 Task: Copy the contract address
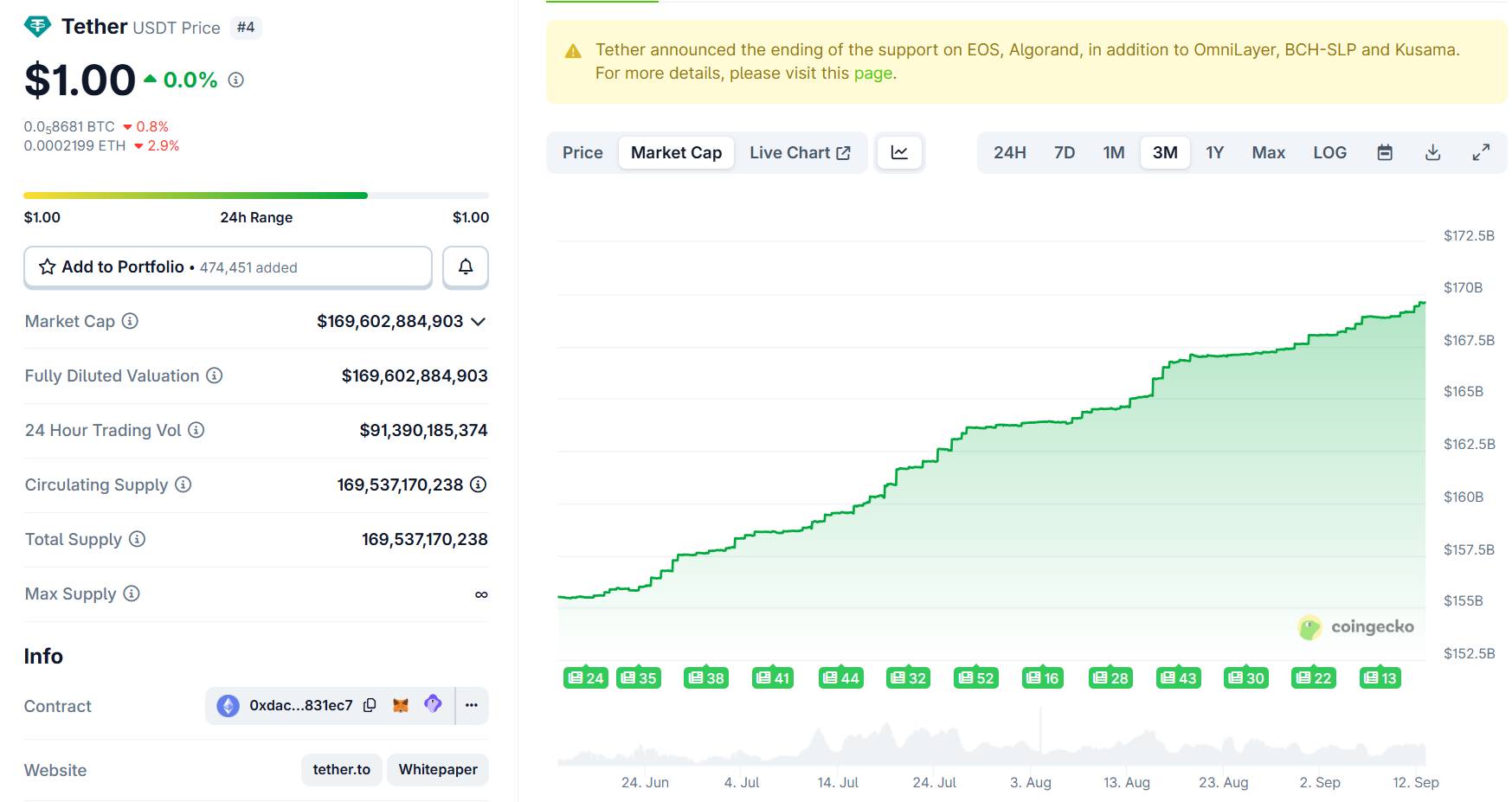370,705
